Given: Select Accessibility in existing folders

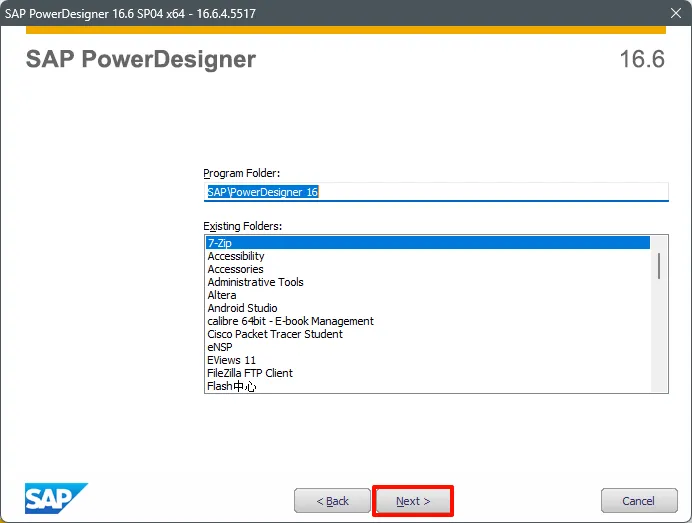Looking at the screenshot, I should (428, 256).
